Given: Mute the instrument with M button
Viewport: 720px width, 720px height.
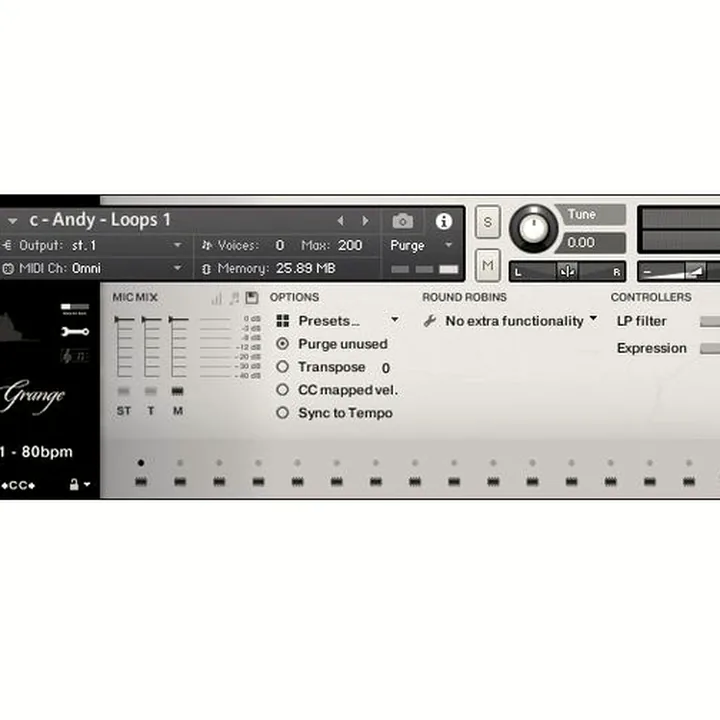Looking at the screenshot, I should tap(488, 265).
